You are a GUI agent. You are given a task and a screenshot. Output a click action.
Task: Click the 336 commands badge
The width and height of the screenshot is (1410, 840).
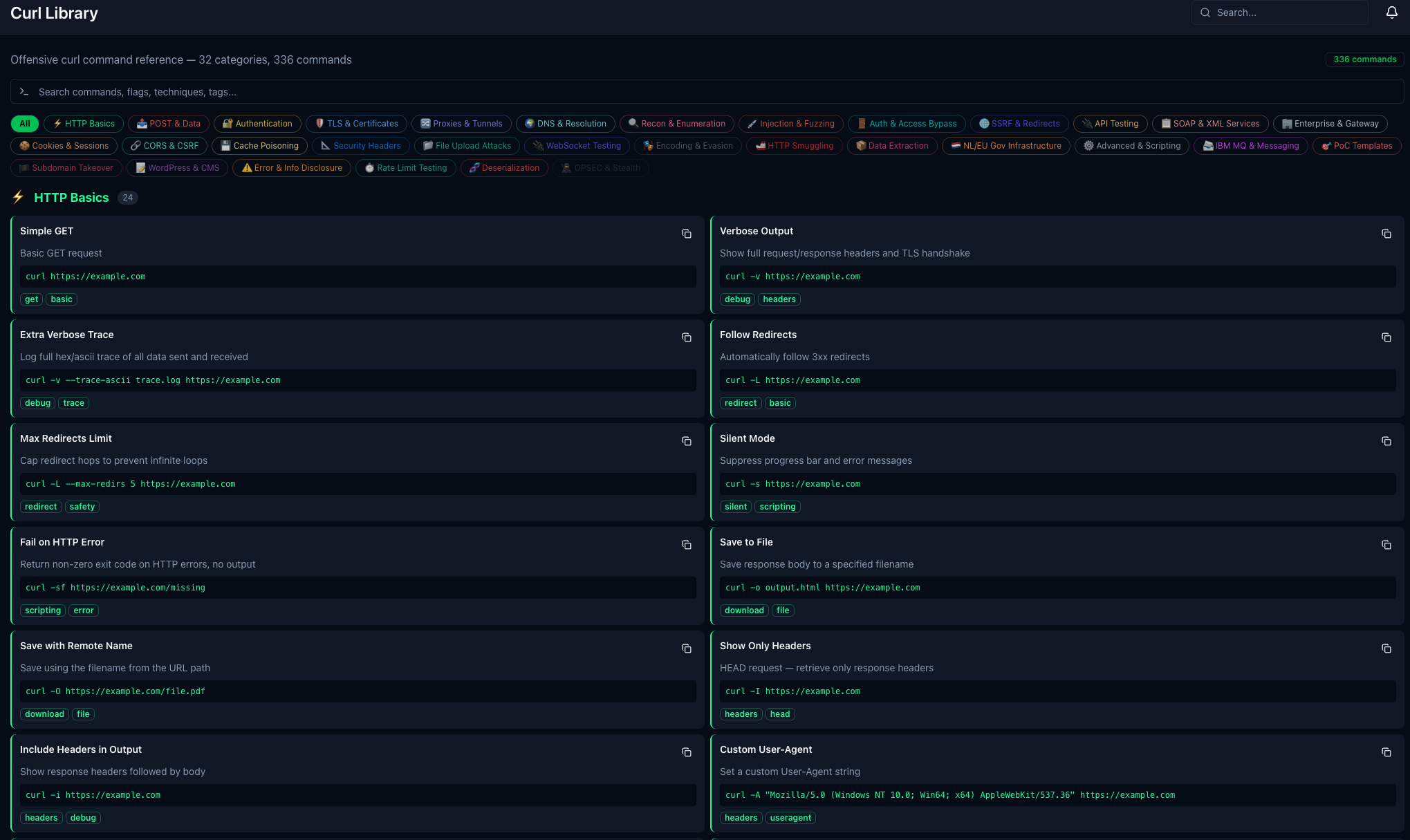tap(1364, 59)
